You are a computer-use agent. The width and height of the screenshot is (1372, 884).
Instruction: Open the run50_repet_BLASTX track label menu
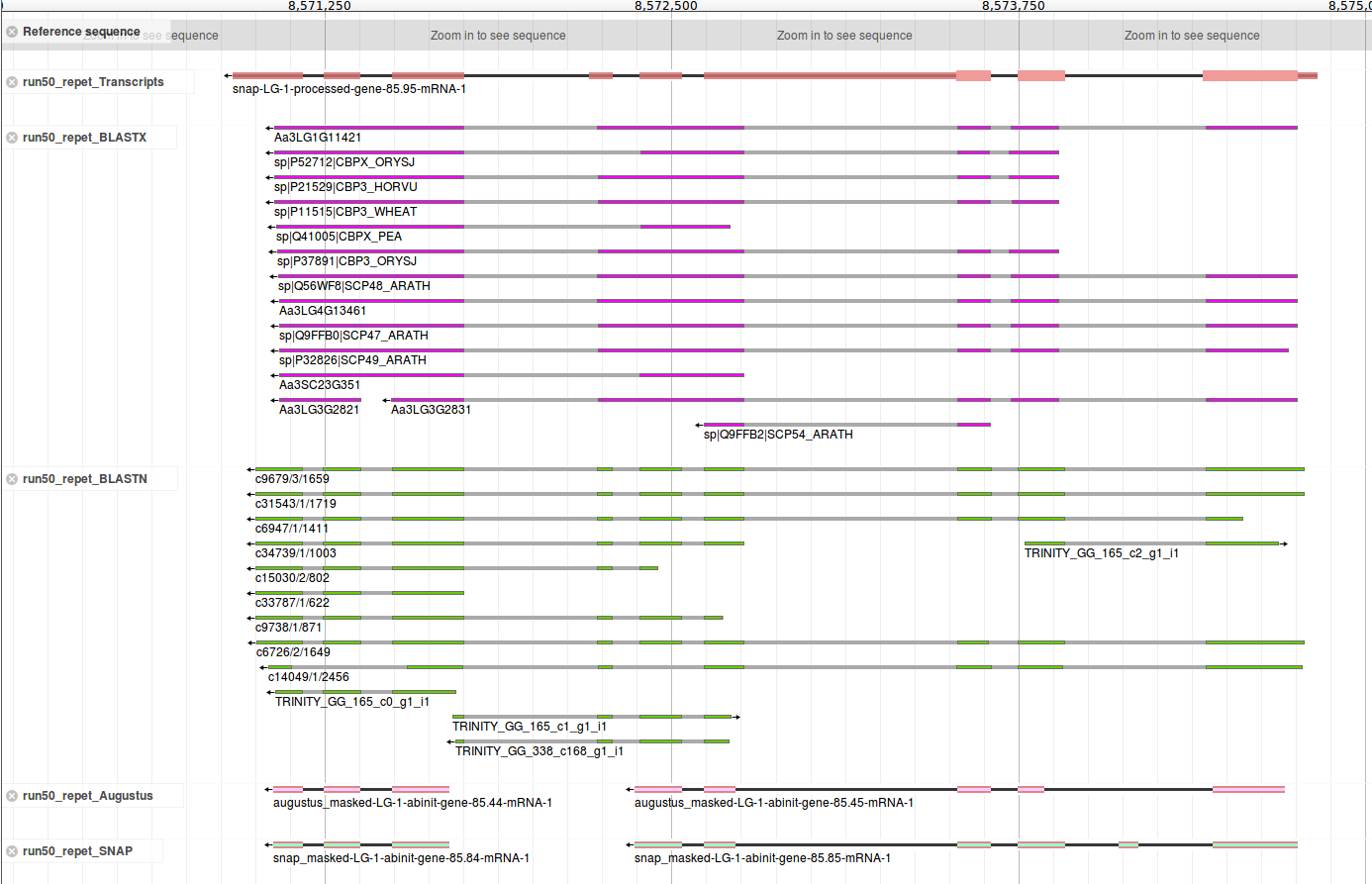tap(84, 138)
